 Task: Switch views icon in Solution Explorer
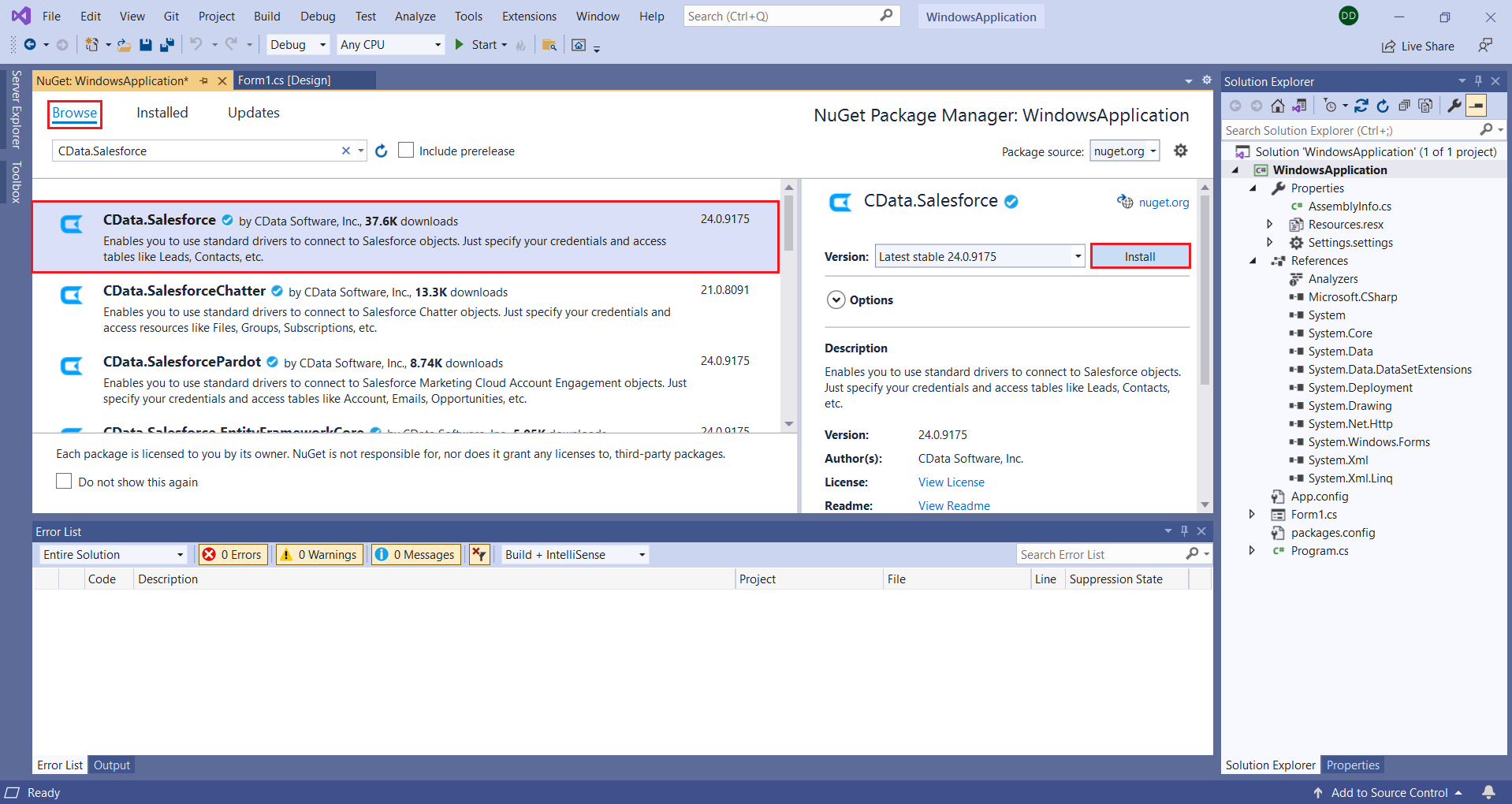(x=1299, y=106)
